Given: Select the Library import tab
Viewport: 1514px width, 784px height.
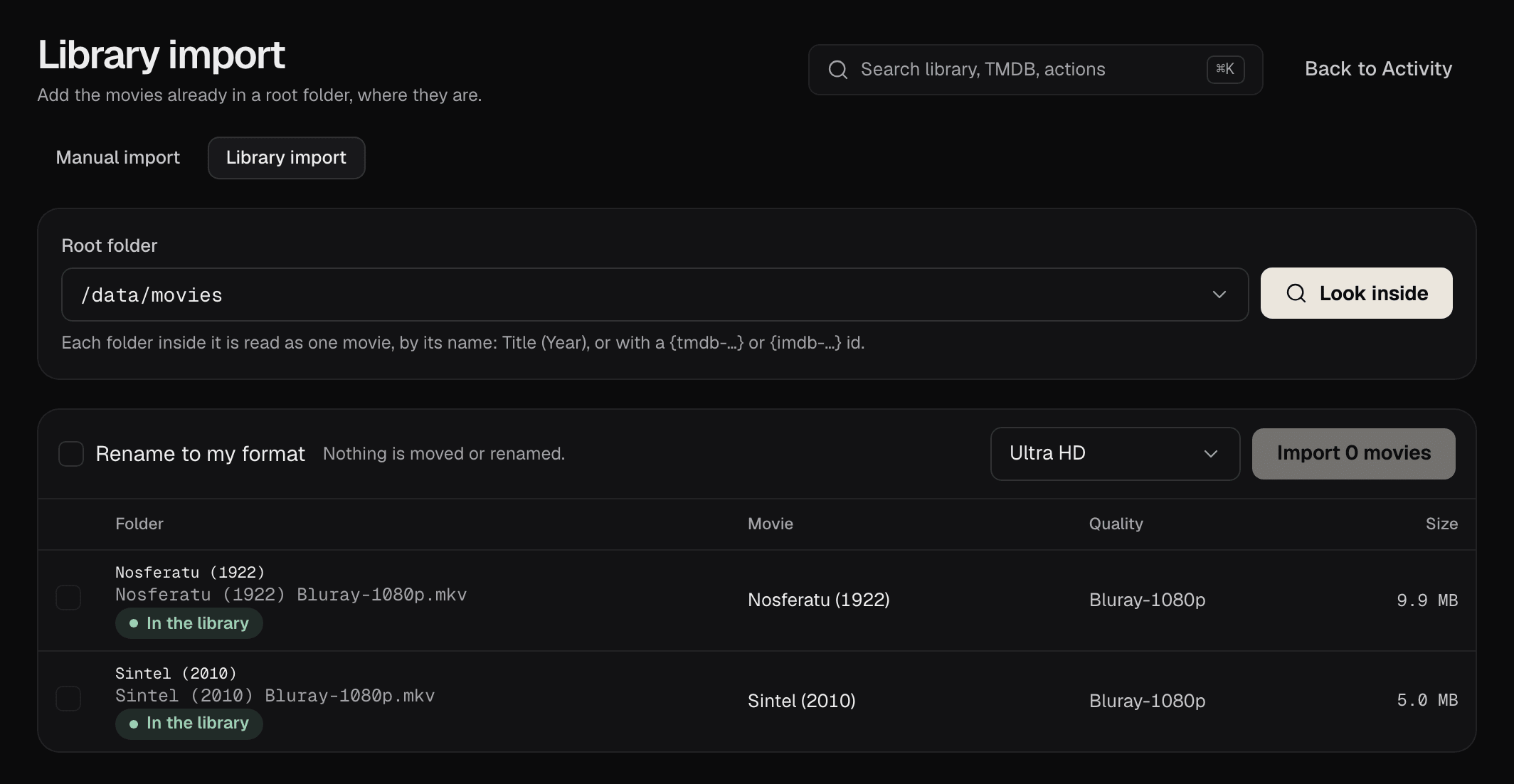Looking at the screenshot, I should click(286, 158).
